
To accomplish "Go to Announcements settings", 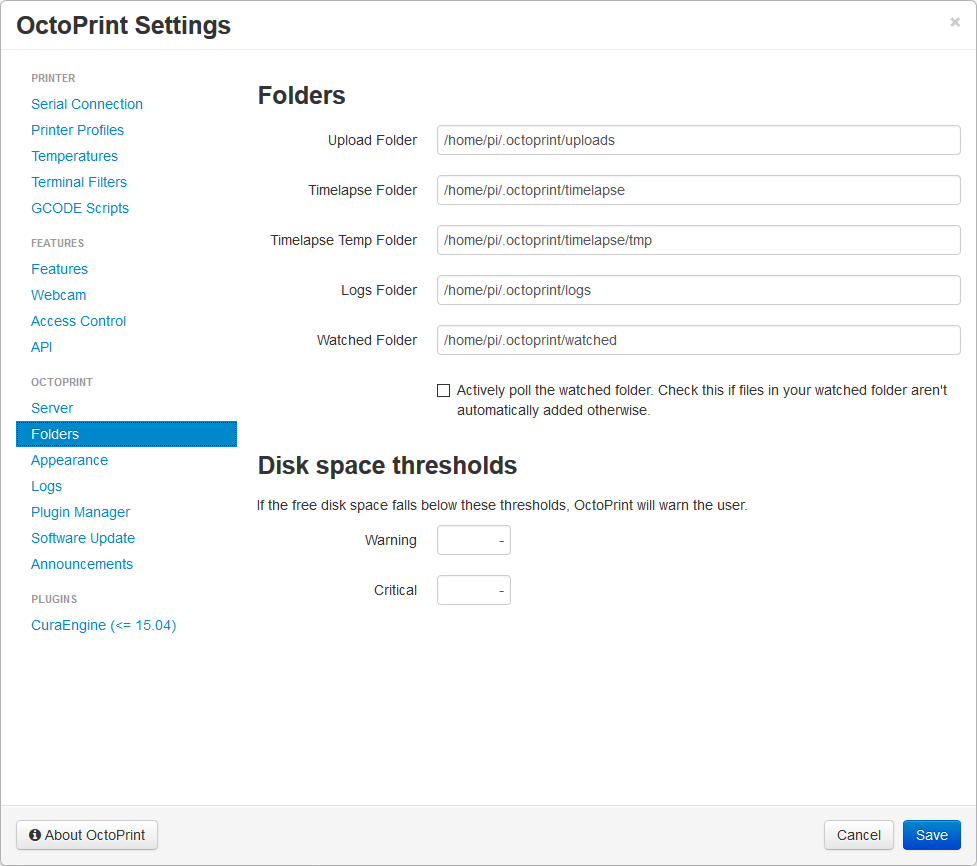I will (x=82, y=564).
